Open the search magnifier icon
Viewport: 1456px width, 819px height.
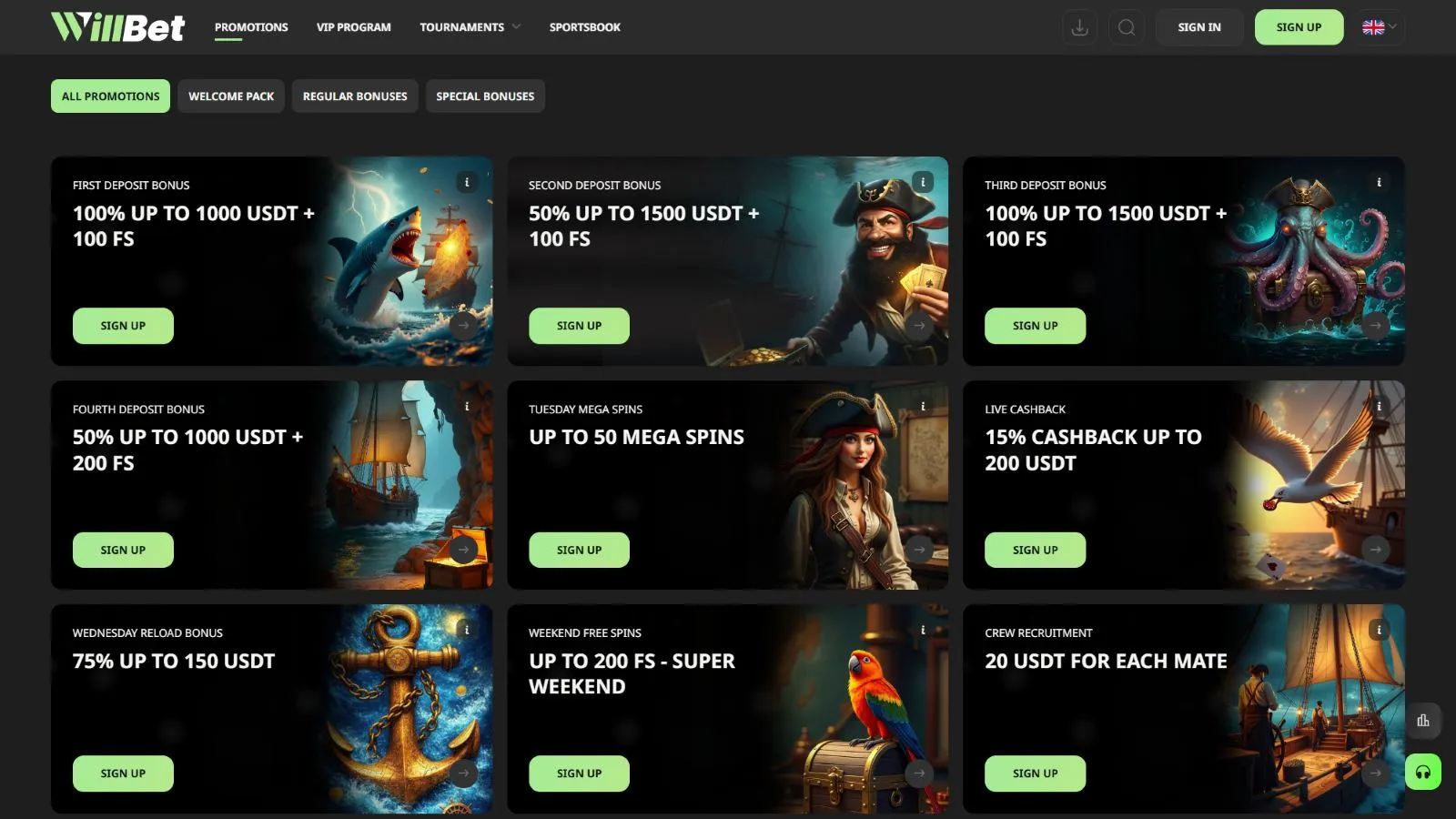1127,27
